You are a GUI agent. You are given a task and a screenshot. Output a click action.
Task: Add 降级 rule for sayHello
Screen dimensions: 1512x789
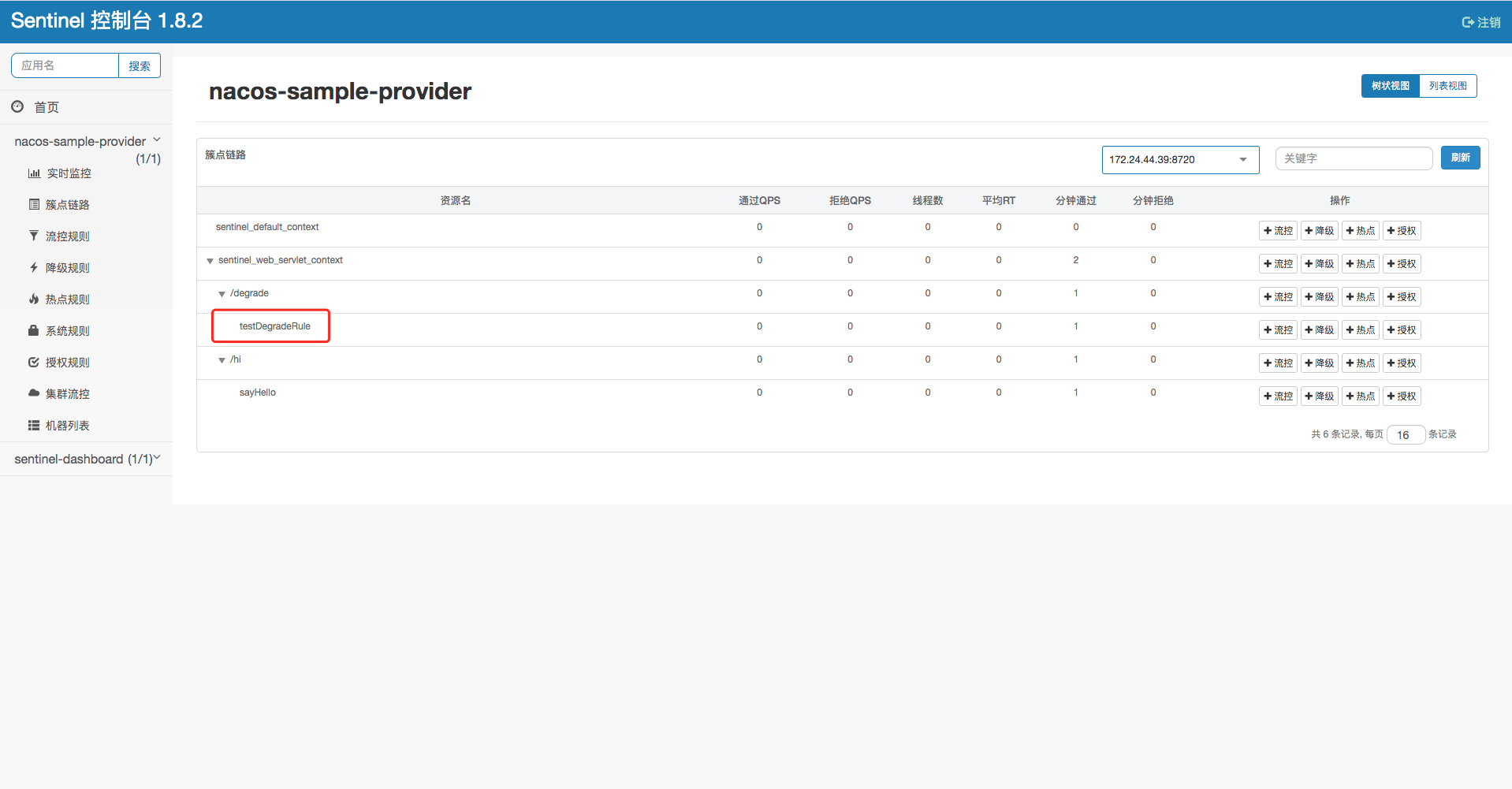[1319, 396]
